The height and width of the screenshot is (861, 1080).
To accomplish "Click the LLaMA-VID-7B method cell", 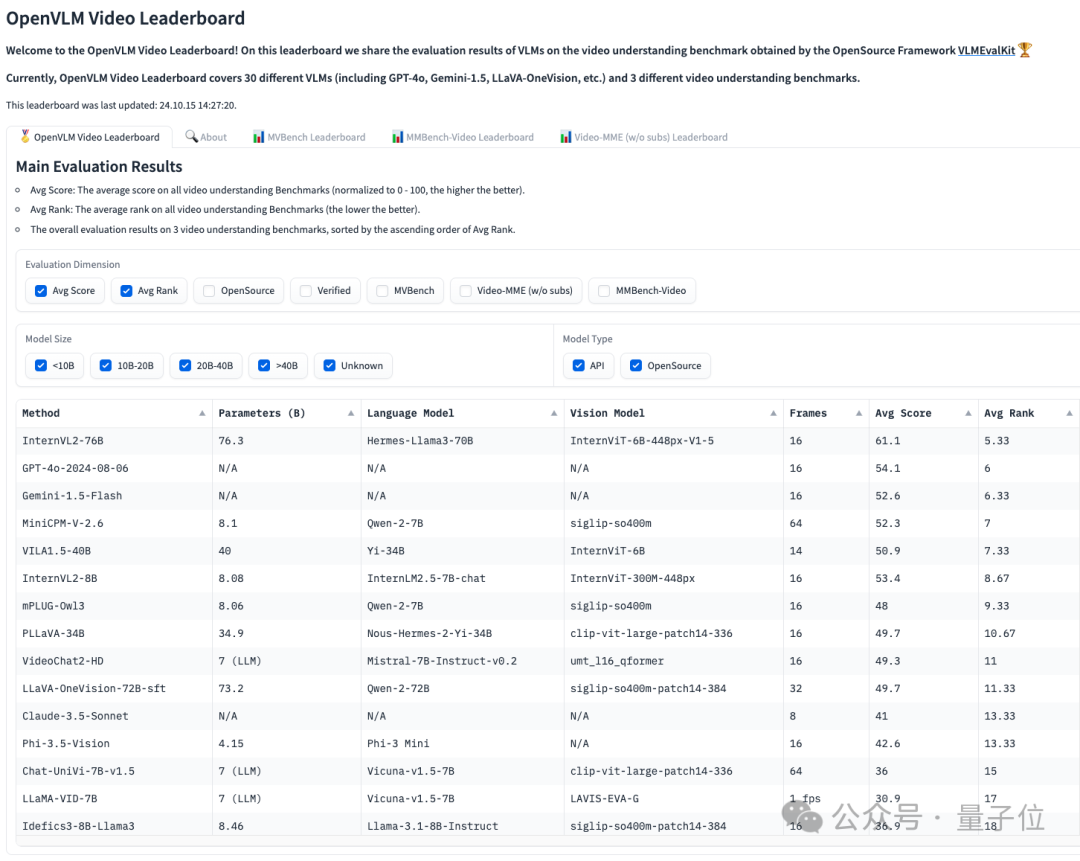I will [114, 799].
